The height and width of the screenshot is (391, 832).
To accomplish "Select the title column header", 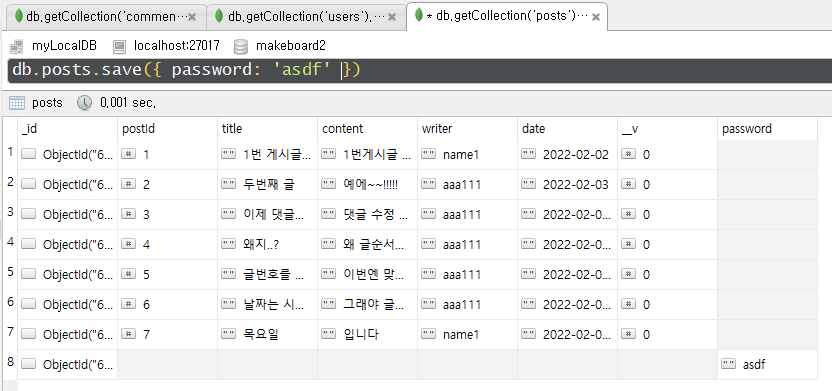I will click(x=267, y=128).
